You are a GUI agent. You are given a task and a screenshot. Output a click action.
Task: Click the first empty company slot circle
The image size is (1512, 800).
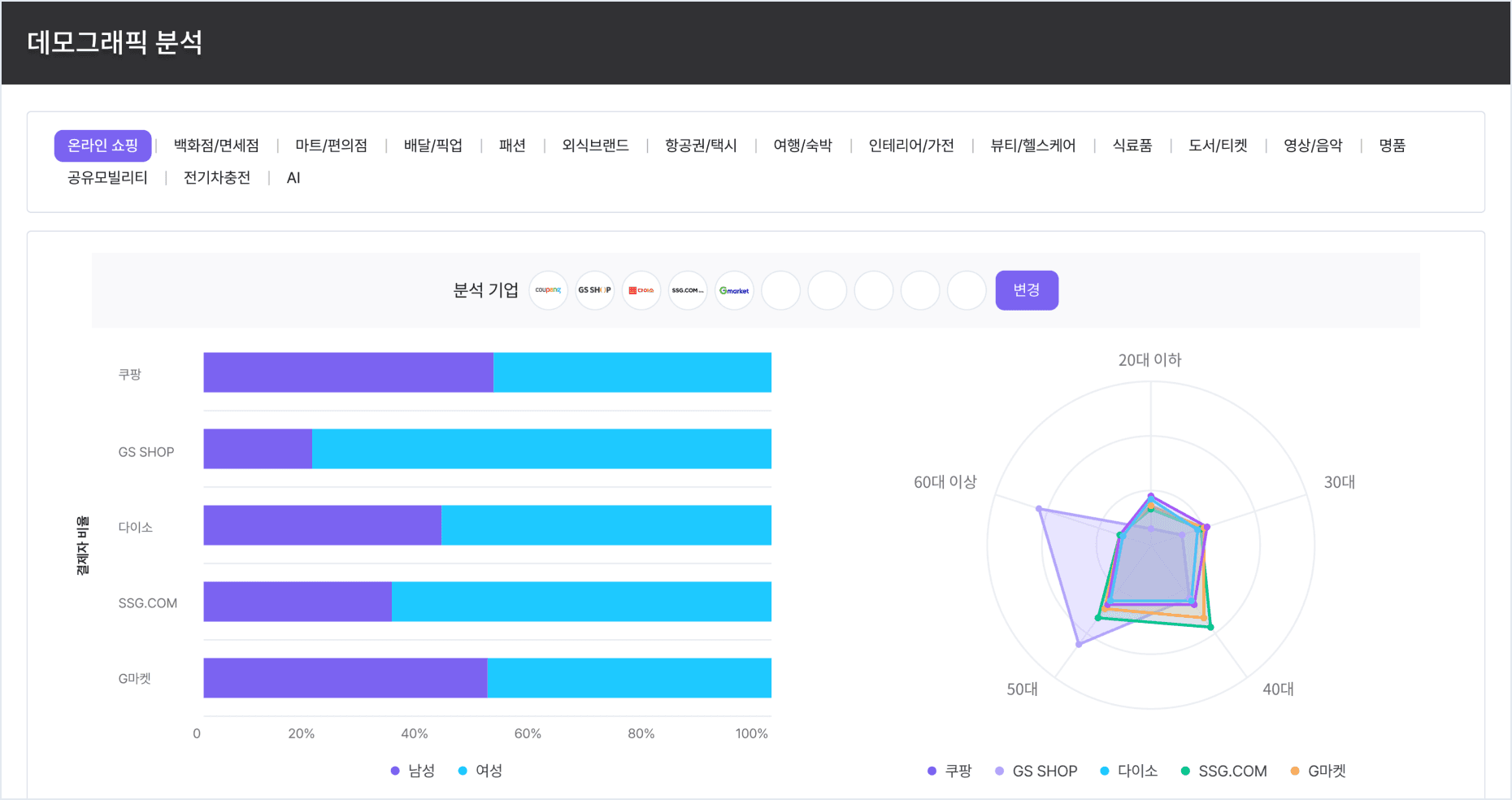(x=781, y=290)
